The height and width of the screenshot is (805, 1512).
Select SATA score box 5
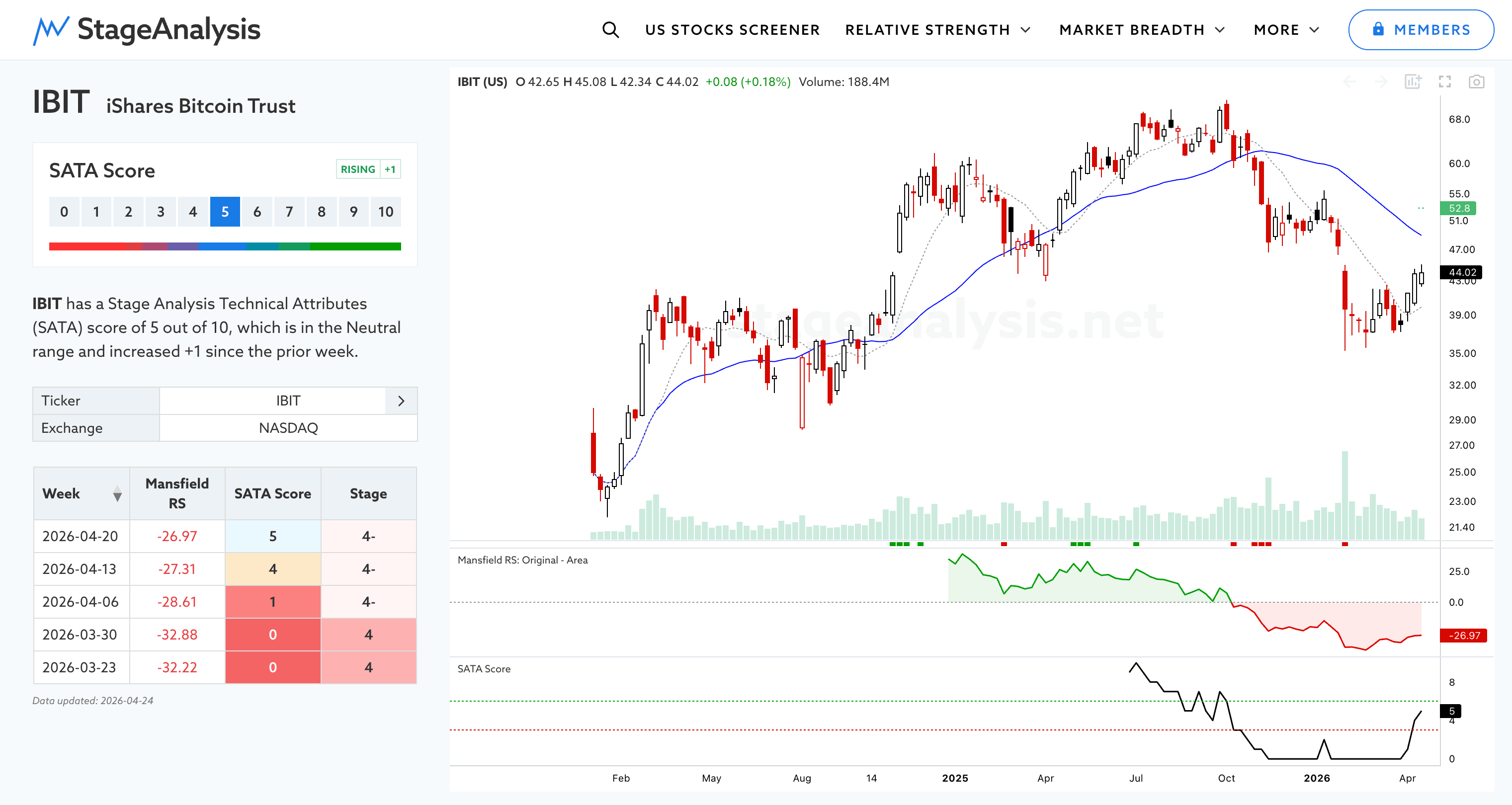(225, 212)
